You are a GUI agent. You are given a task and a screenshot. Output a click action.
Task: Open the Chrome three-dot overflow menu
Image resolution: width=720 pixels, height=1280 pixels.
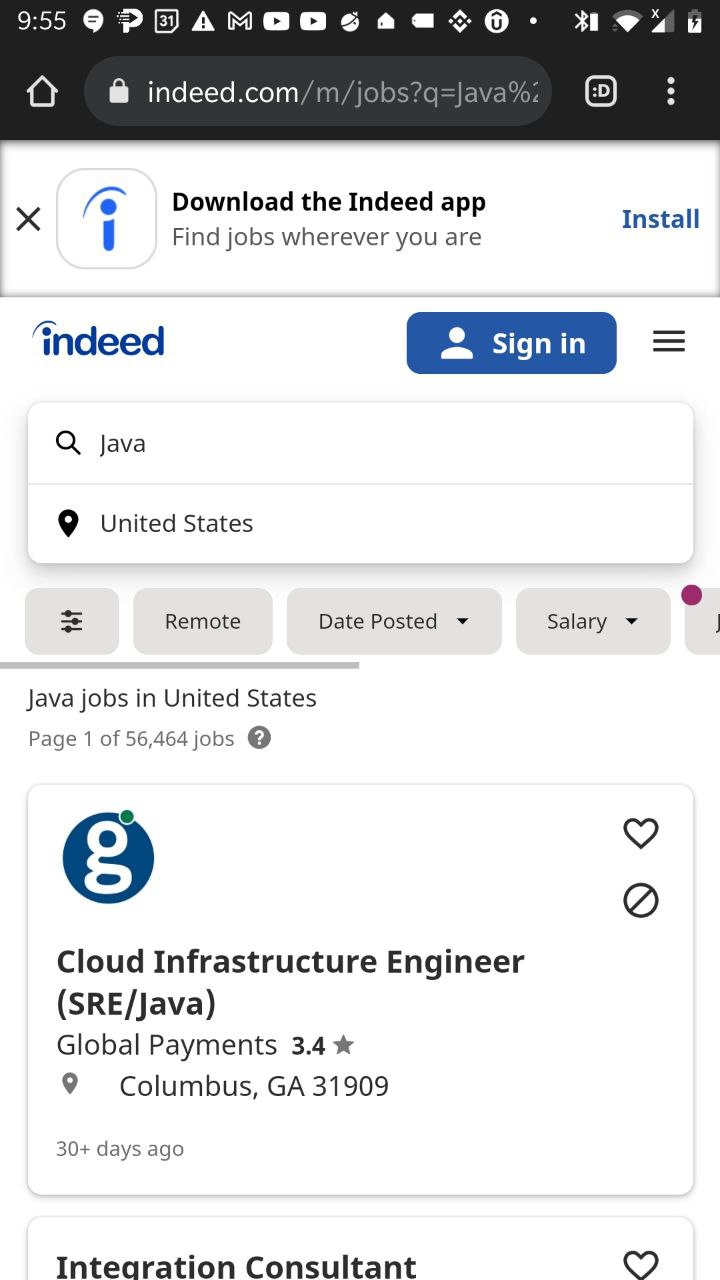(670, 92)
